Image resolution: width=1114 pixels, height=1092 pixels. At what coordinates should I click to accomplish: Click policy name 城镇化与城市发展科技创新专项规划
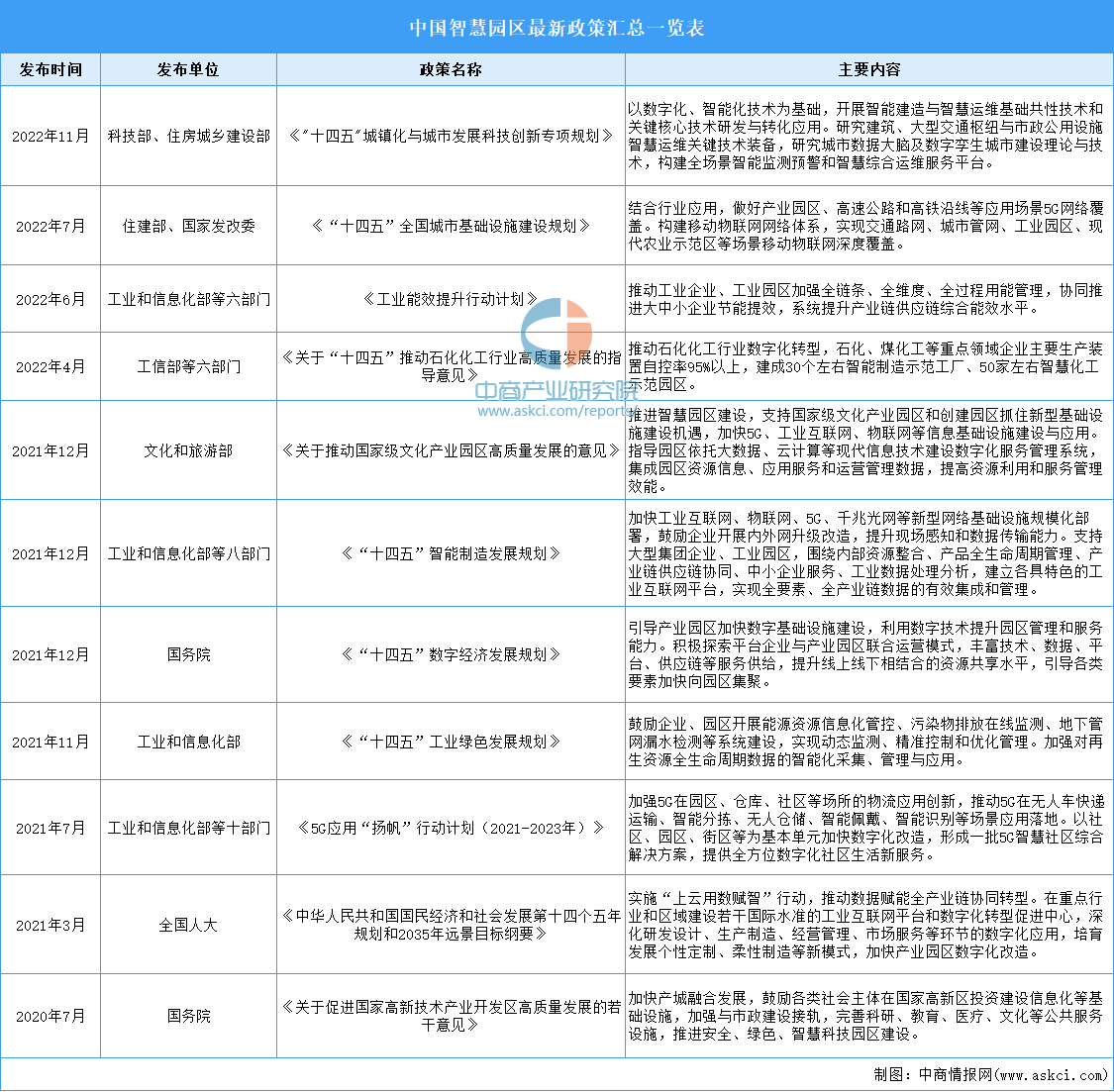(451, 136)
